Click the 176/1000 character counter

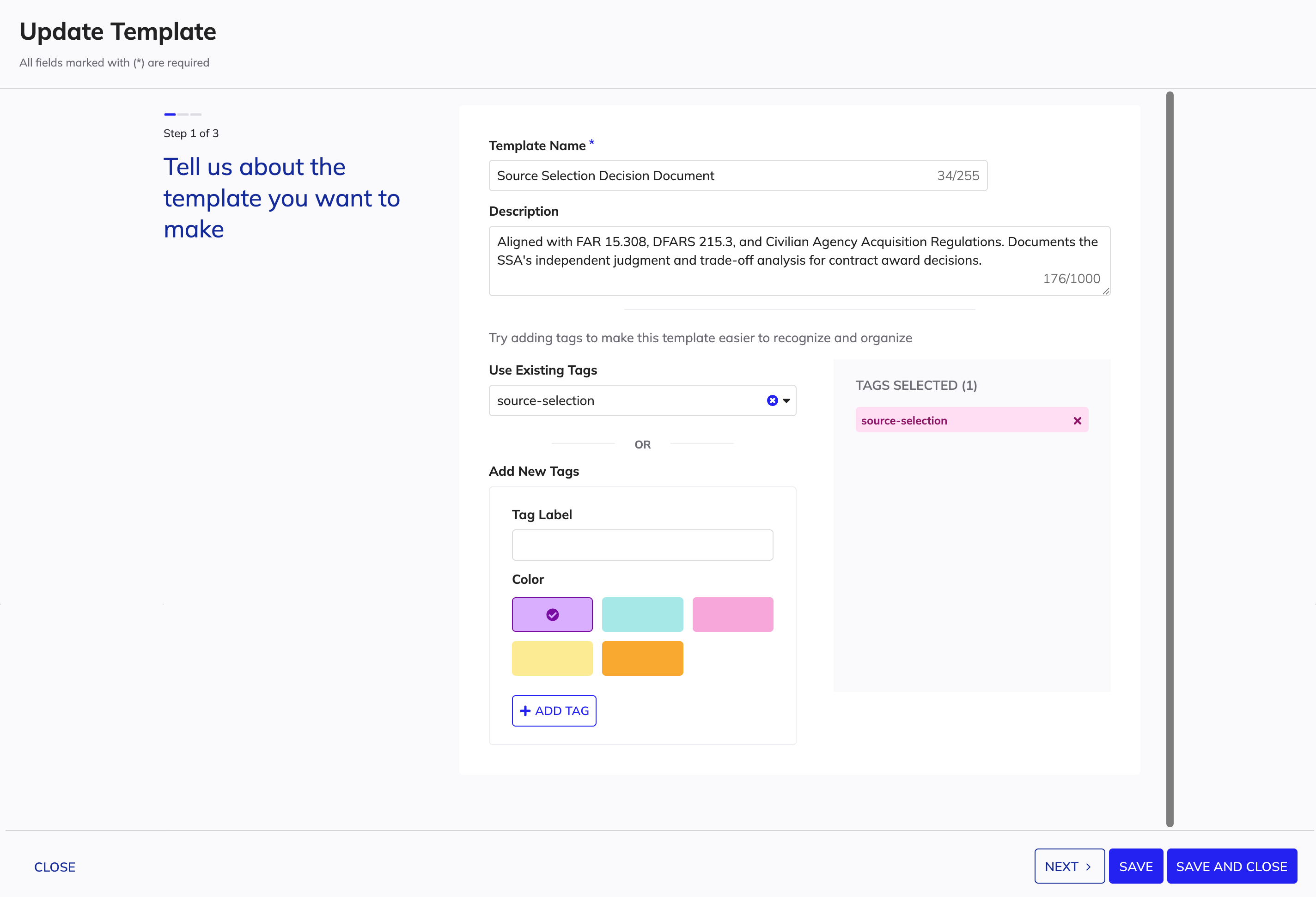(1072, 279)
